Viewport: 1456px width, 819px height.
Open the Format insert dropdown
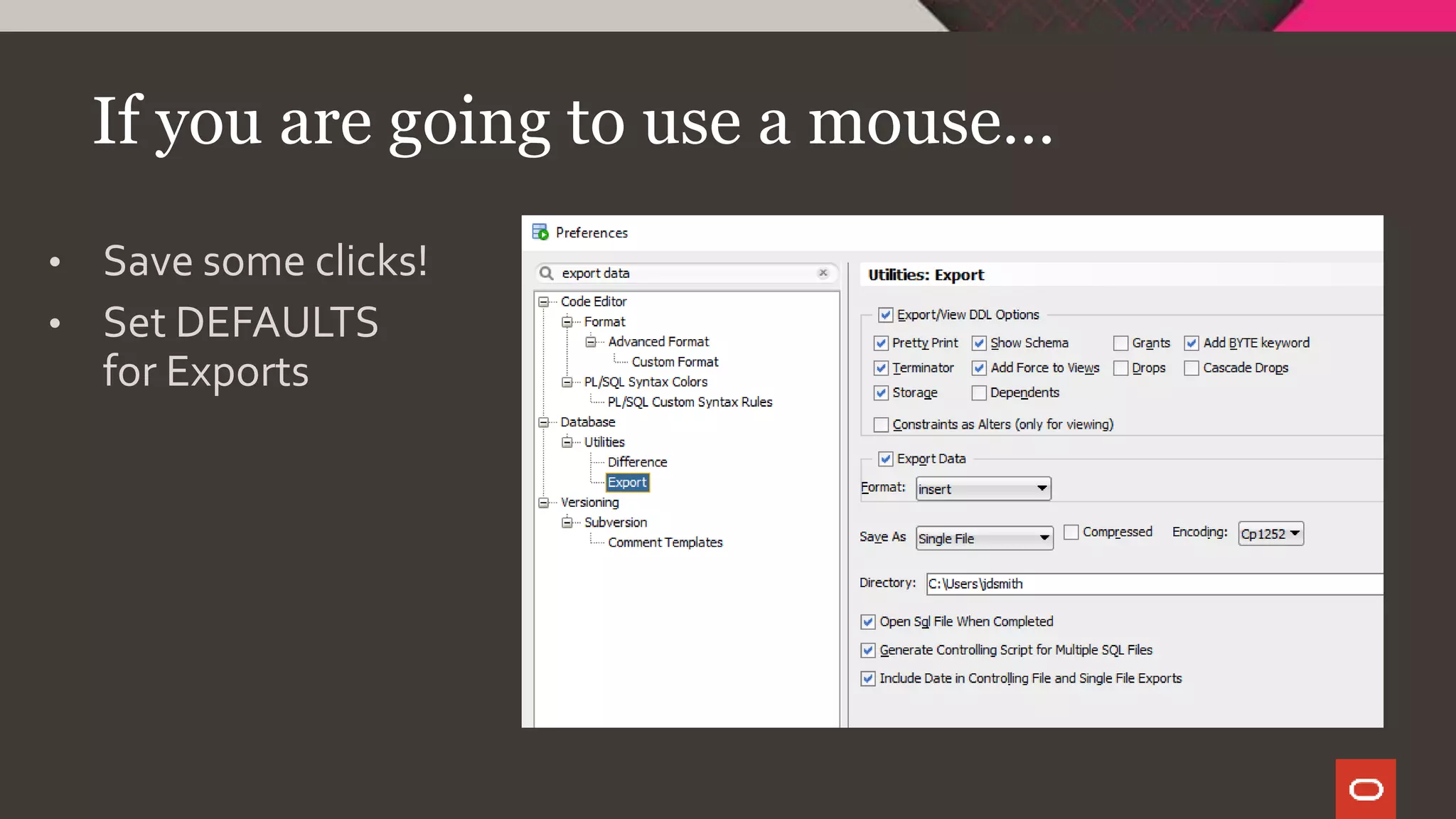(x=983, y=488)
